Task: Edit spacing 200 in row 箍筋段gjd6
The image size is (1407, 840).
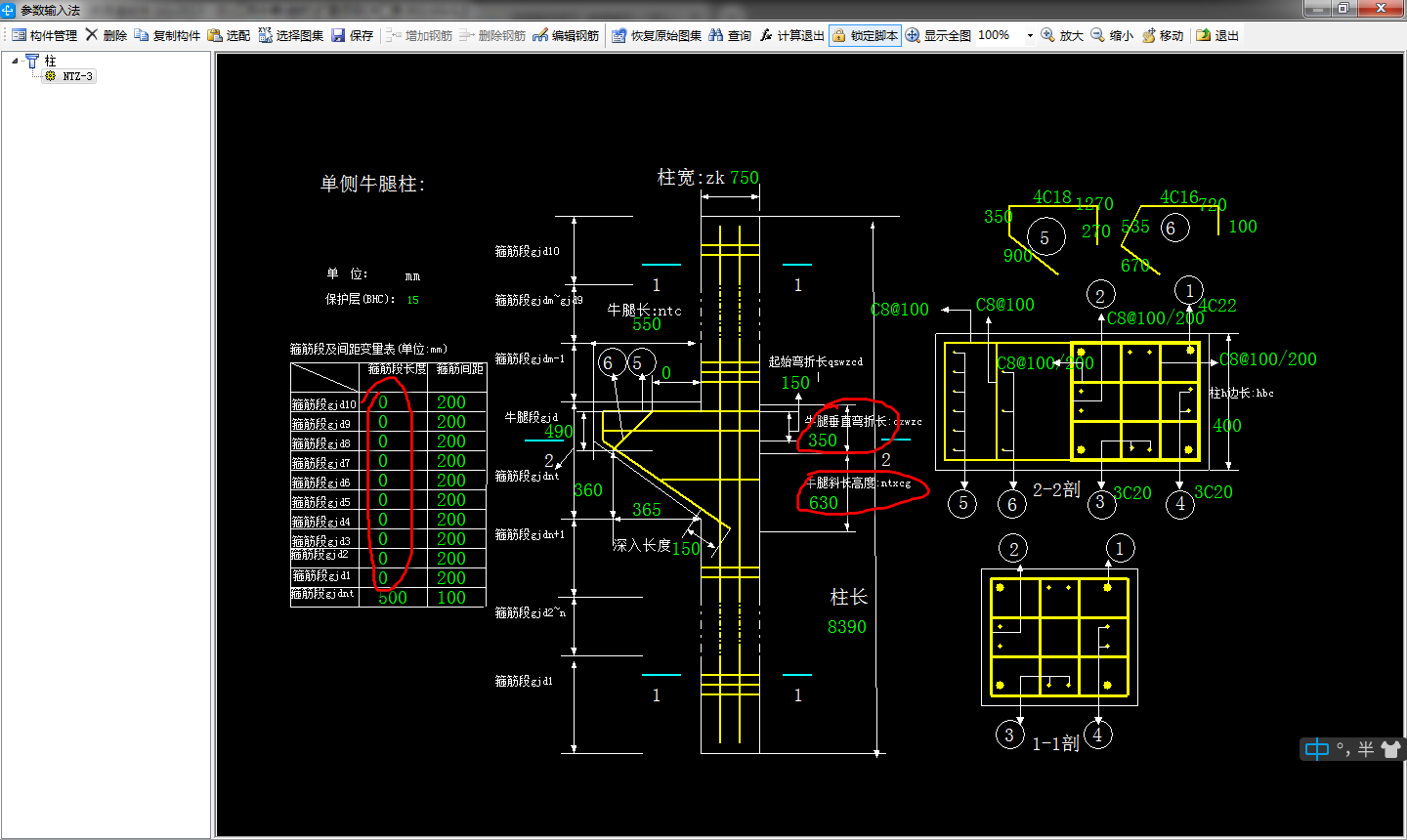Action: click(451, 481)
